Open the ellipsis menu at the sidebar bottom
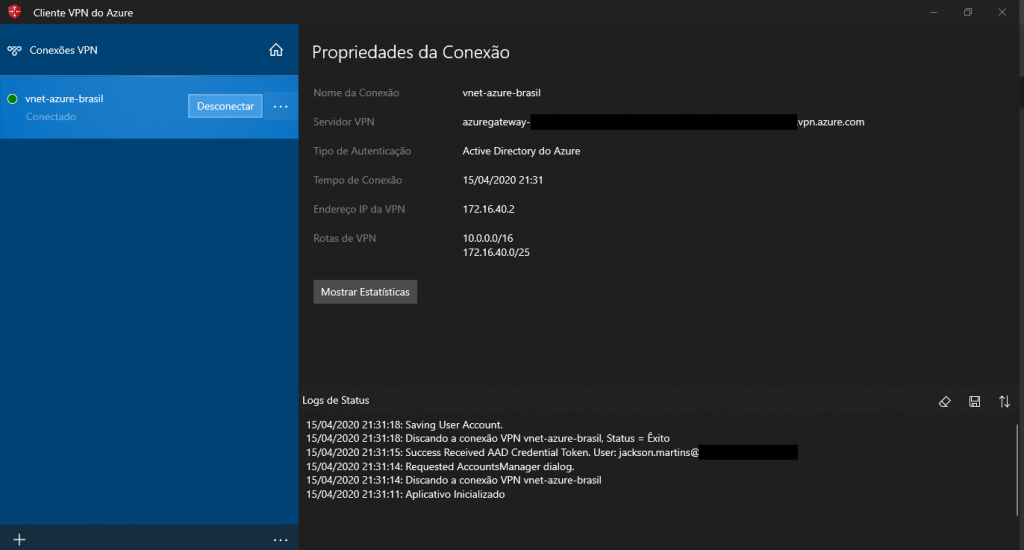 coord(280,539)
